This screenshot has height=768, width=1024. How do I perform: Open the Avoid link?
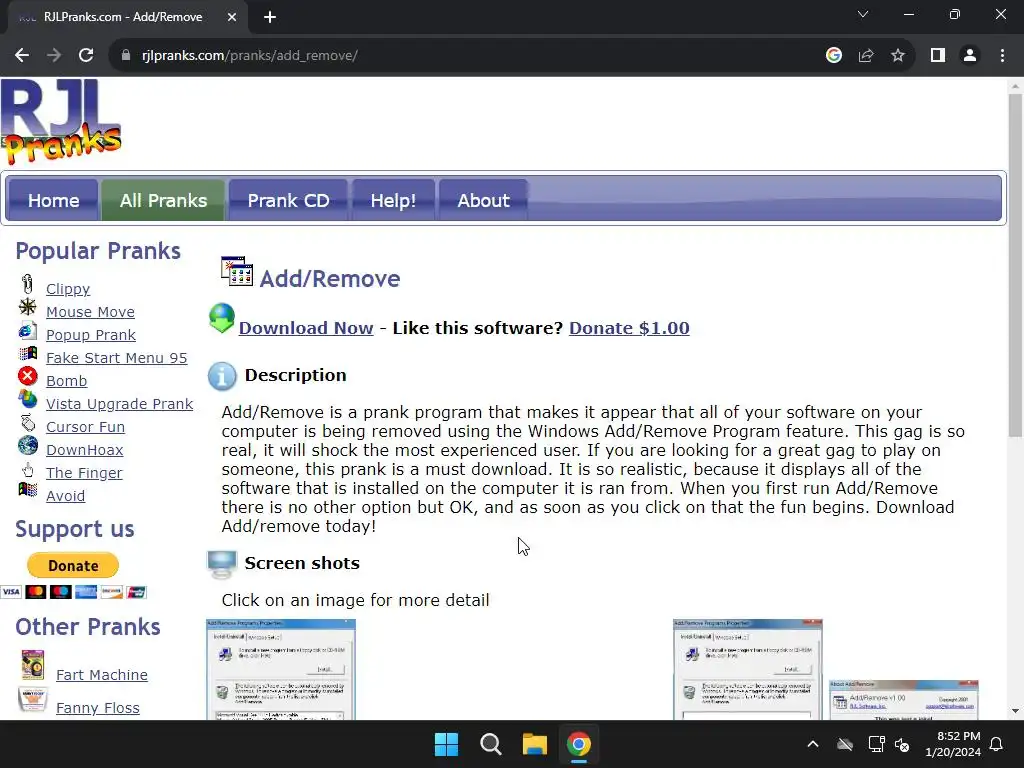click(65, 496)
